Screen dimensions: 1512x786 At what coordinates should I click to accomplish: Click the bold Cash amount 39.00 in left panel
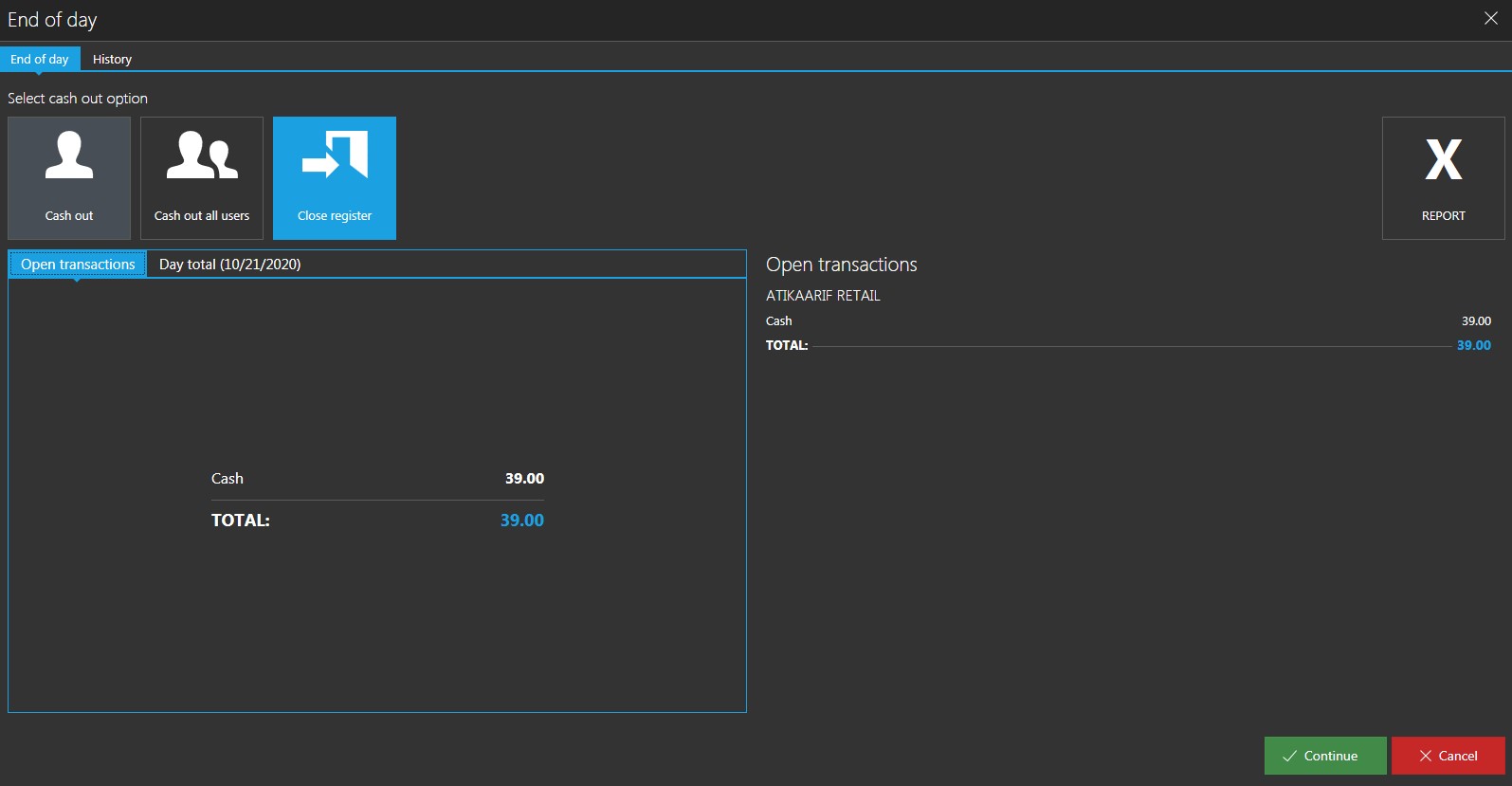pos(524,479)
